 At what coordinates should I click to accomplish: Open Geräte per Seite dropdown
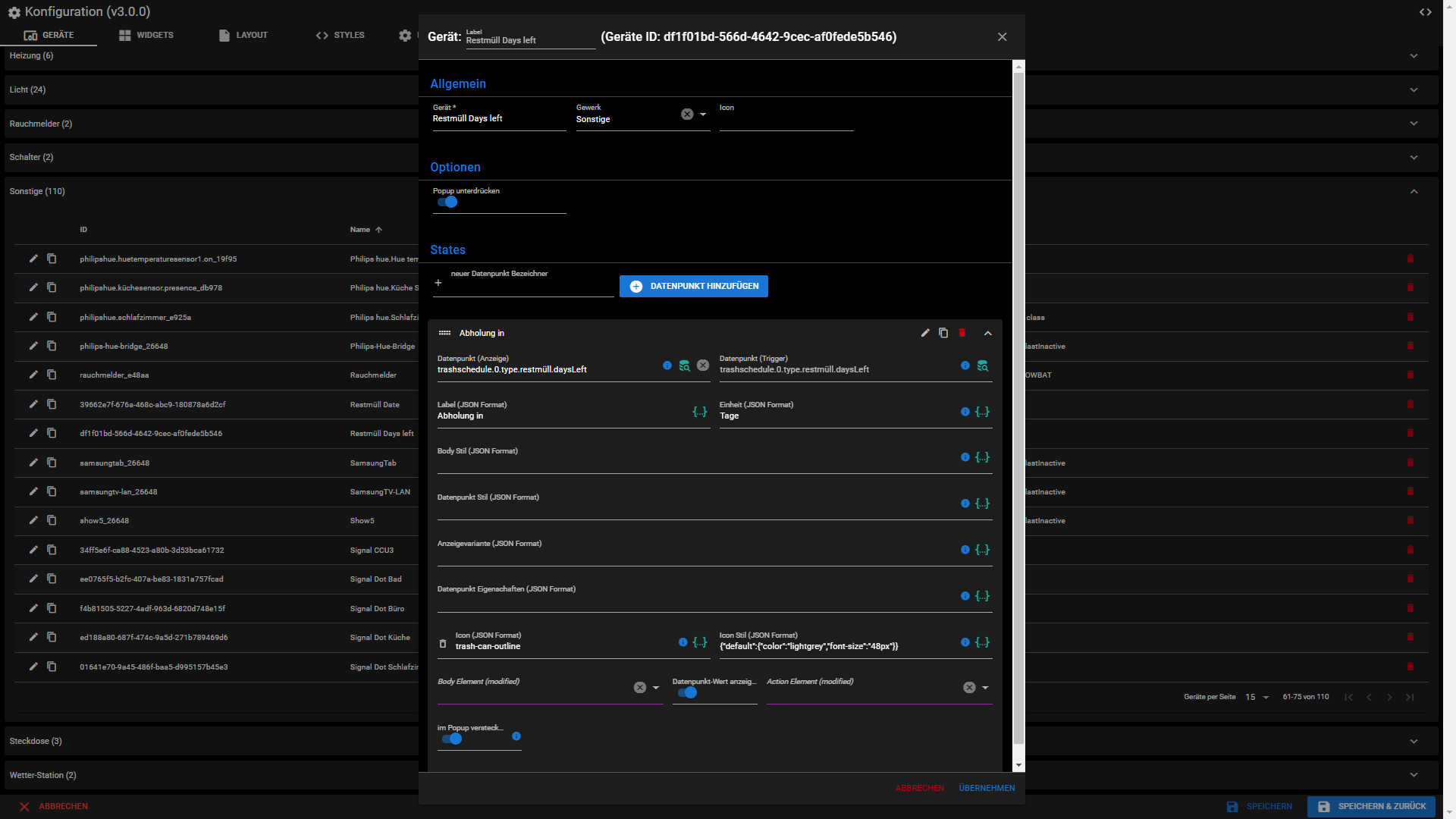[1257, 698]
